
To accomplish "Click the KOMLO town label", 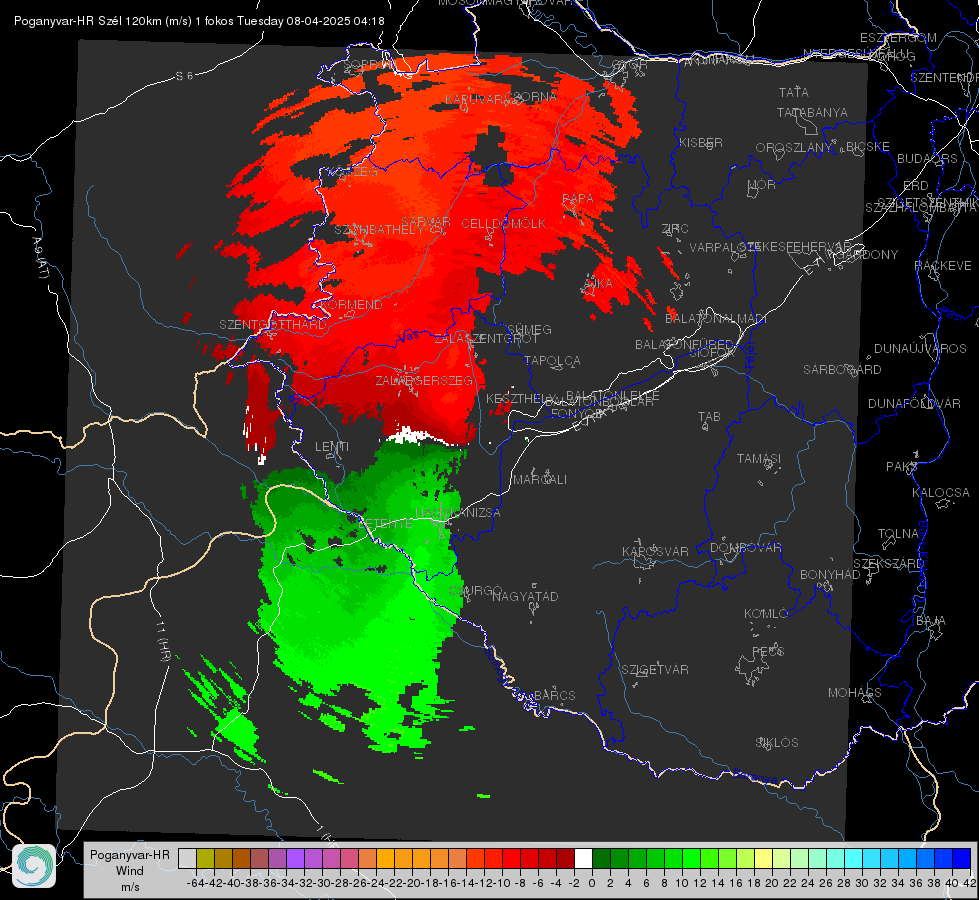I will [765, 614].
